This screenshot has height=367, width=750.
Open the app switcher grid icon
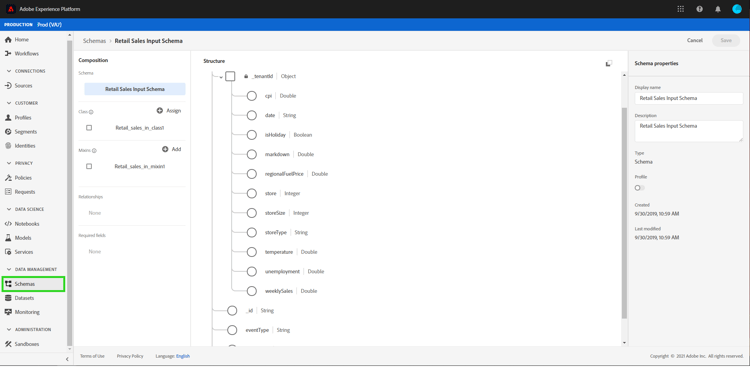(x=681, y=9)
